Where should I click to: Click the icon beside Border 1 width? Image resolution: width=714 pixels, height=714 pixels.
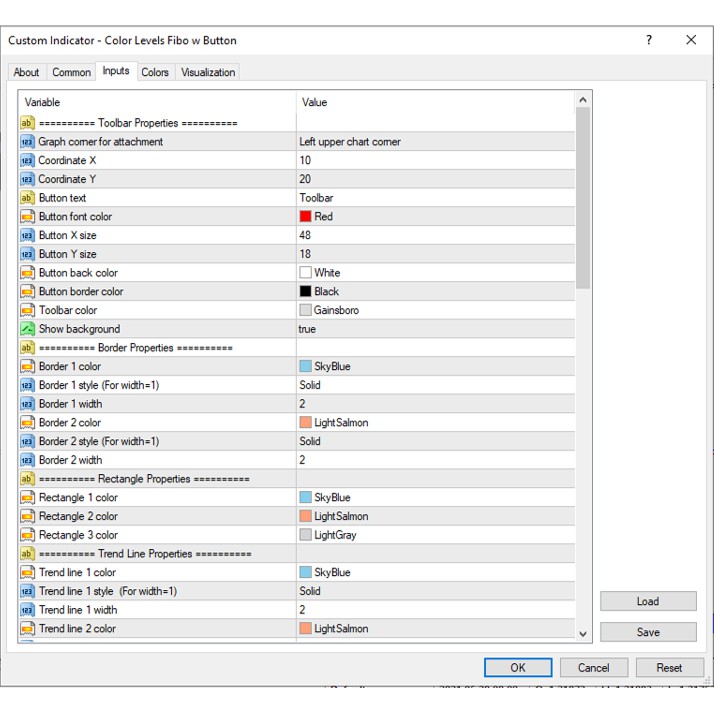click(27, 404)
